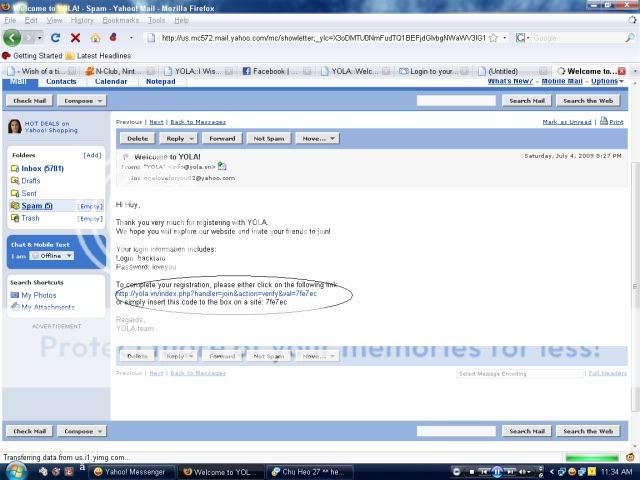Switch to Calendar tab
Viewport: 640px width, 480px height.
point(111,82)
